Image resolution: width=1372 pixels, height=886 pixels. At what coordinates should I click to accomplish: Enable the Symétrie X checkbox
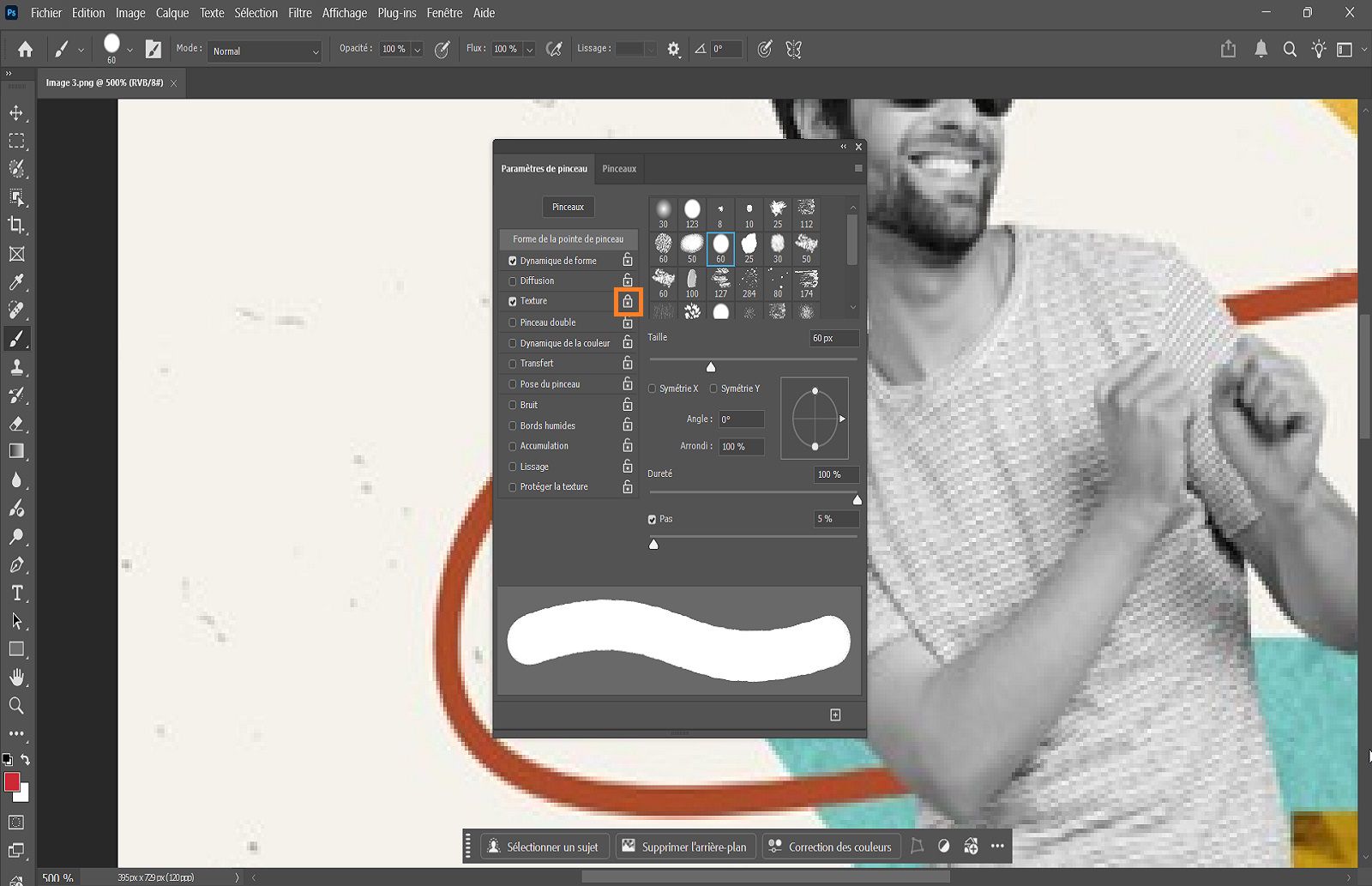pos(652,389)
